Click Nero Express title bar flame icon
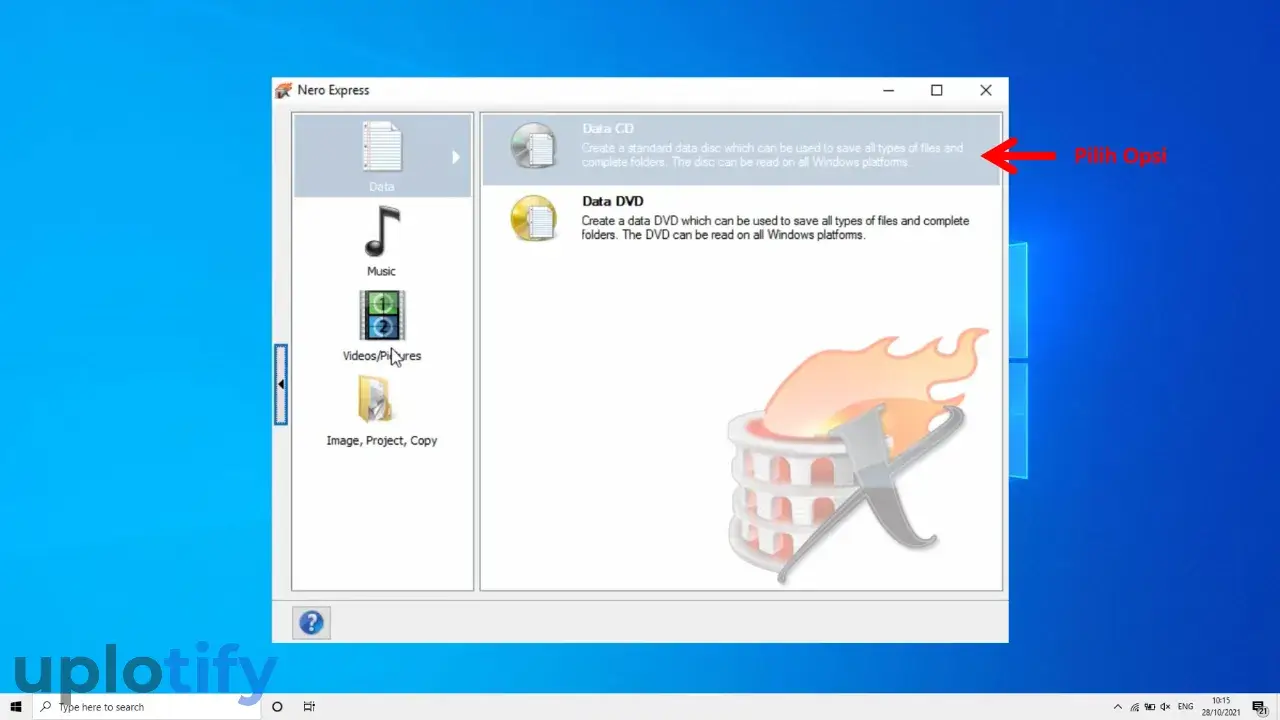 click(284, 90)
